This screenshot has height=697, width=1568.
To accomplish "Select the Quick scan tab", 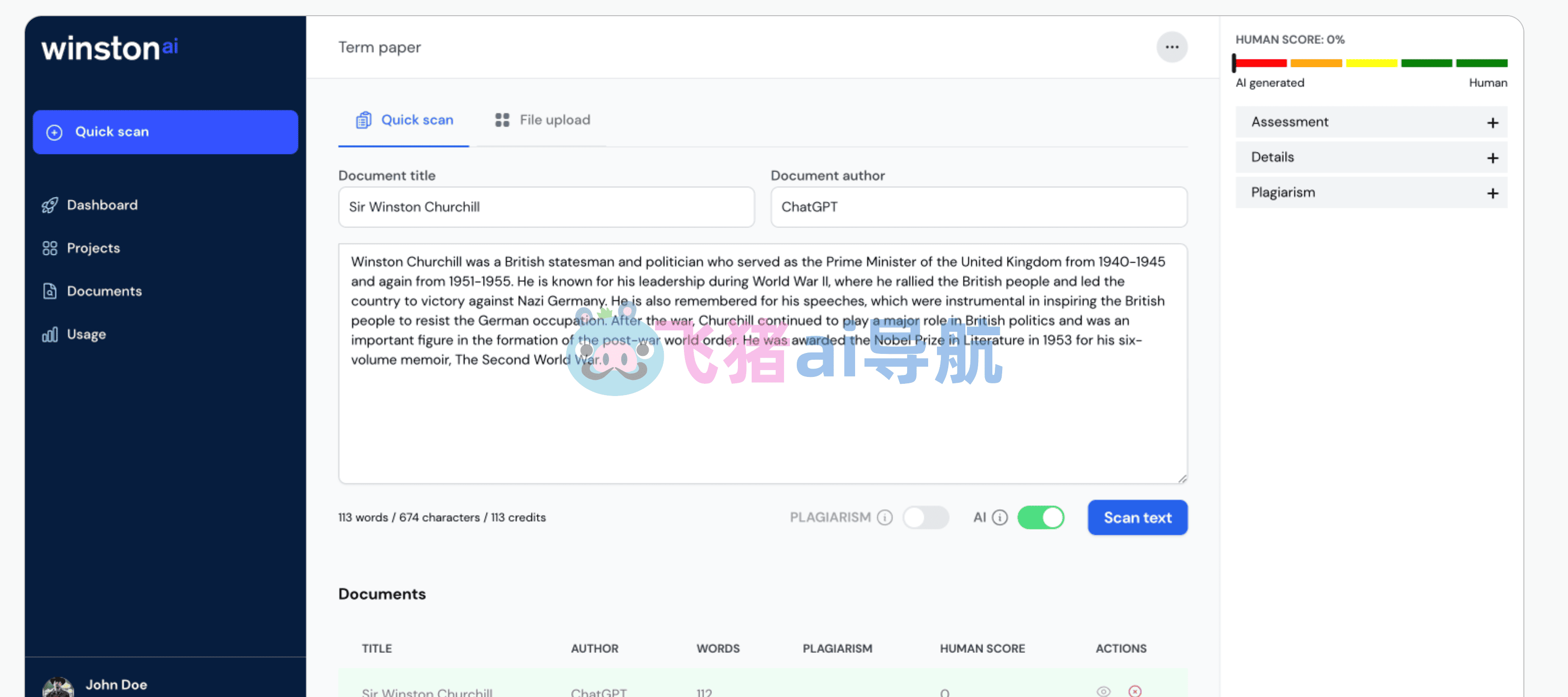I will tap(404, 120).
